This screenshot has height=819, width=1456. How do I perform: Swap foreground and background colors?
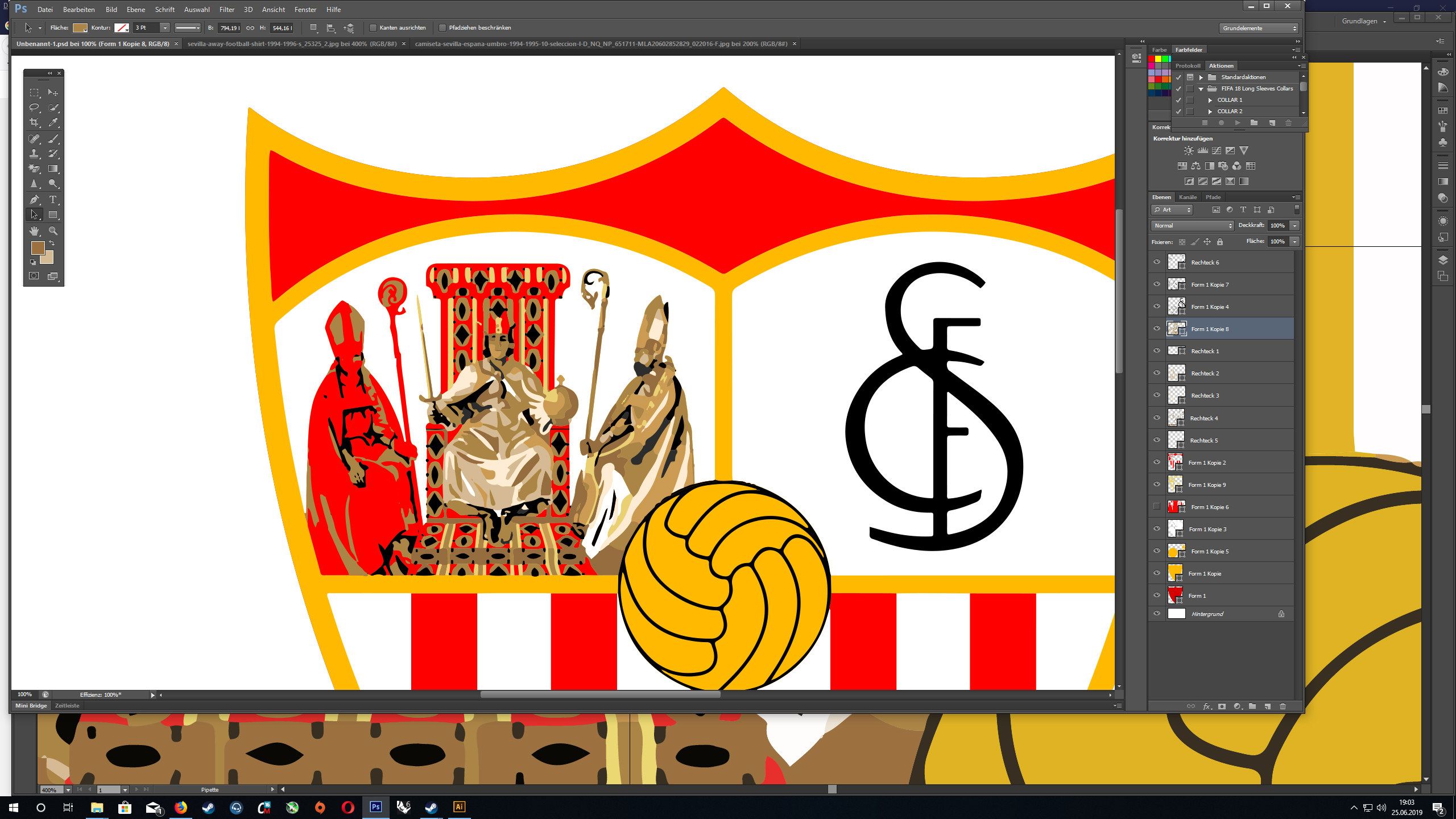52,243
